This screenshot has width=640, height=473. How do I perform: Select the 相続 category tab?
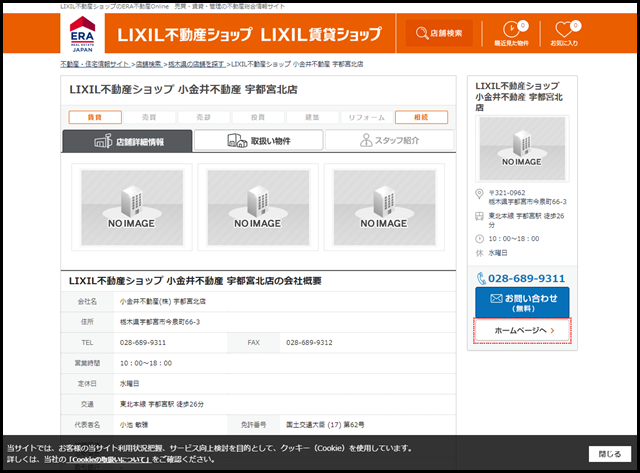pos(422,117)
